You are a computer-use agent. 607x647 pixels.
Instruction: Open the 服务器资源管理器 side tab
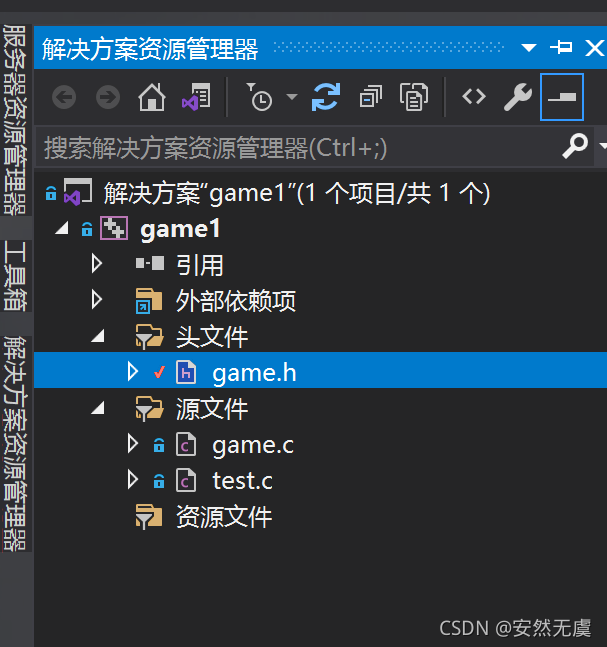(x=15, y=119)
